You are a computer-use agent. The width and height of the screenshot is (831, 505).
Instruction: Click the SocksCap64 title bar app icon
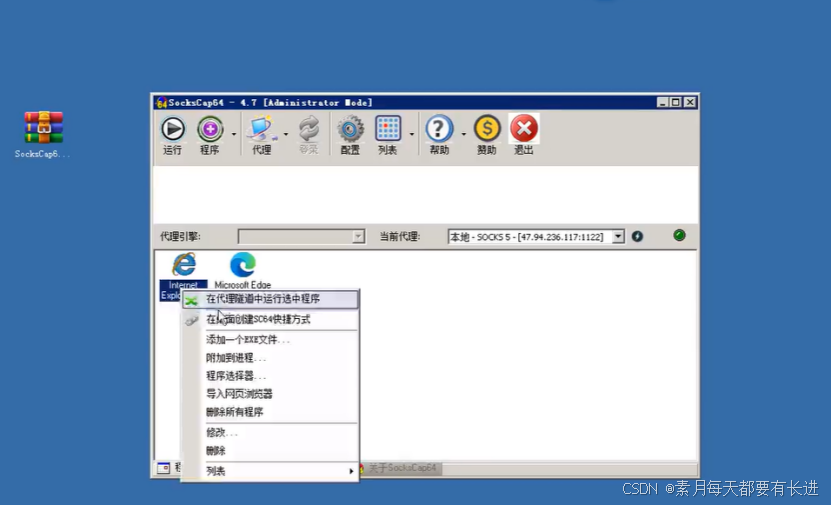162,102
